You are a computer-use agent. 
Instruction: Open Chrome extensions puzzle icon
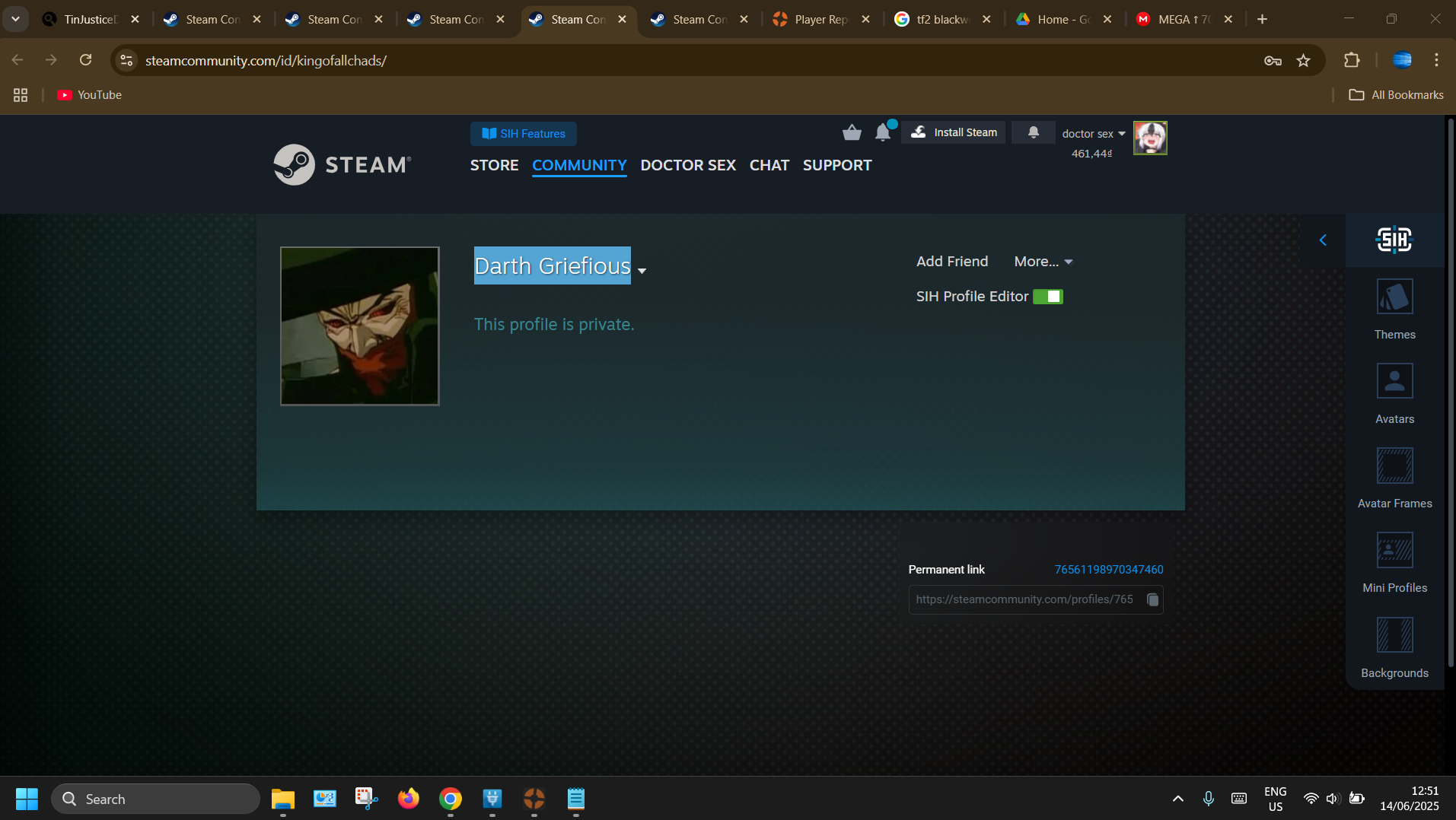click(1352, 60)
